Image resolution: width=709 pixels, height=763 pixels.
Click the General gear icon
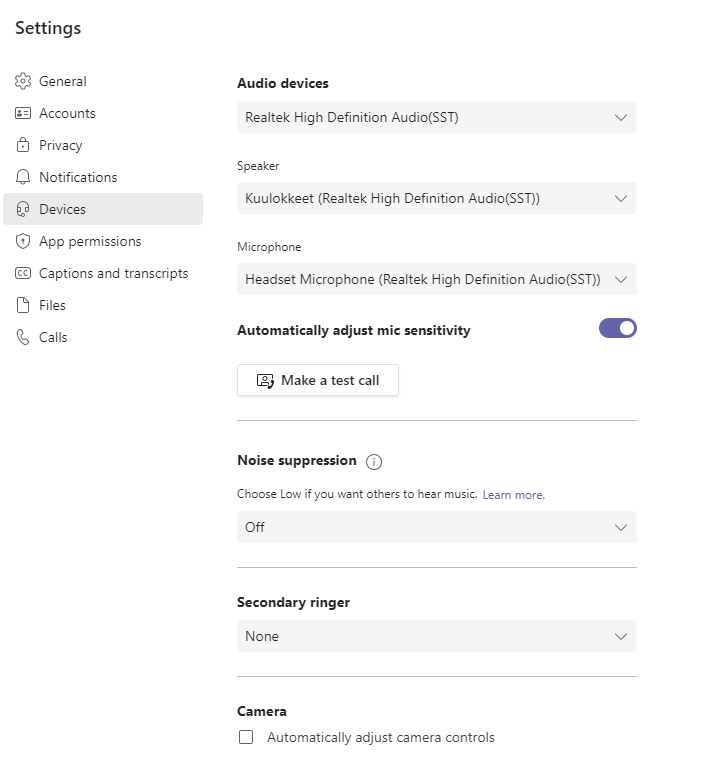23,81
